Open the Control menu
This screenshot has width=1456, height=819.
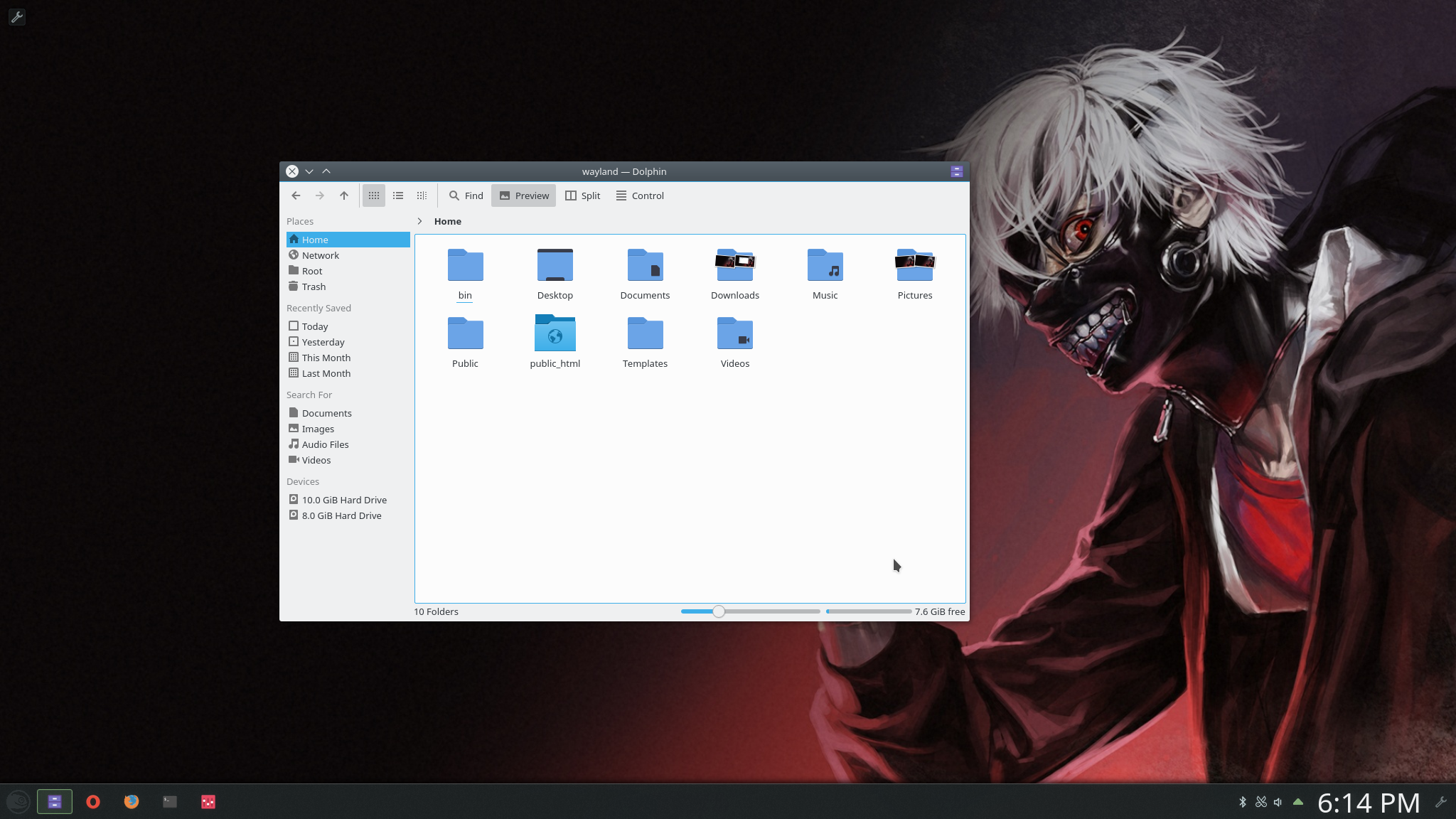[x=640, y=196]
